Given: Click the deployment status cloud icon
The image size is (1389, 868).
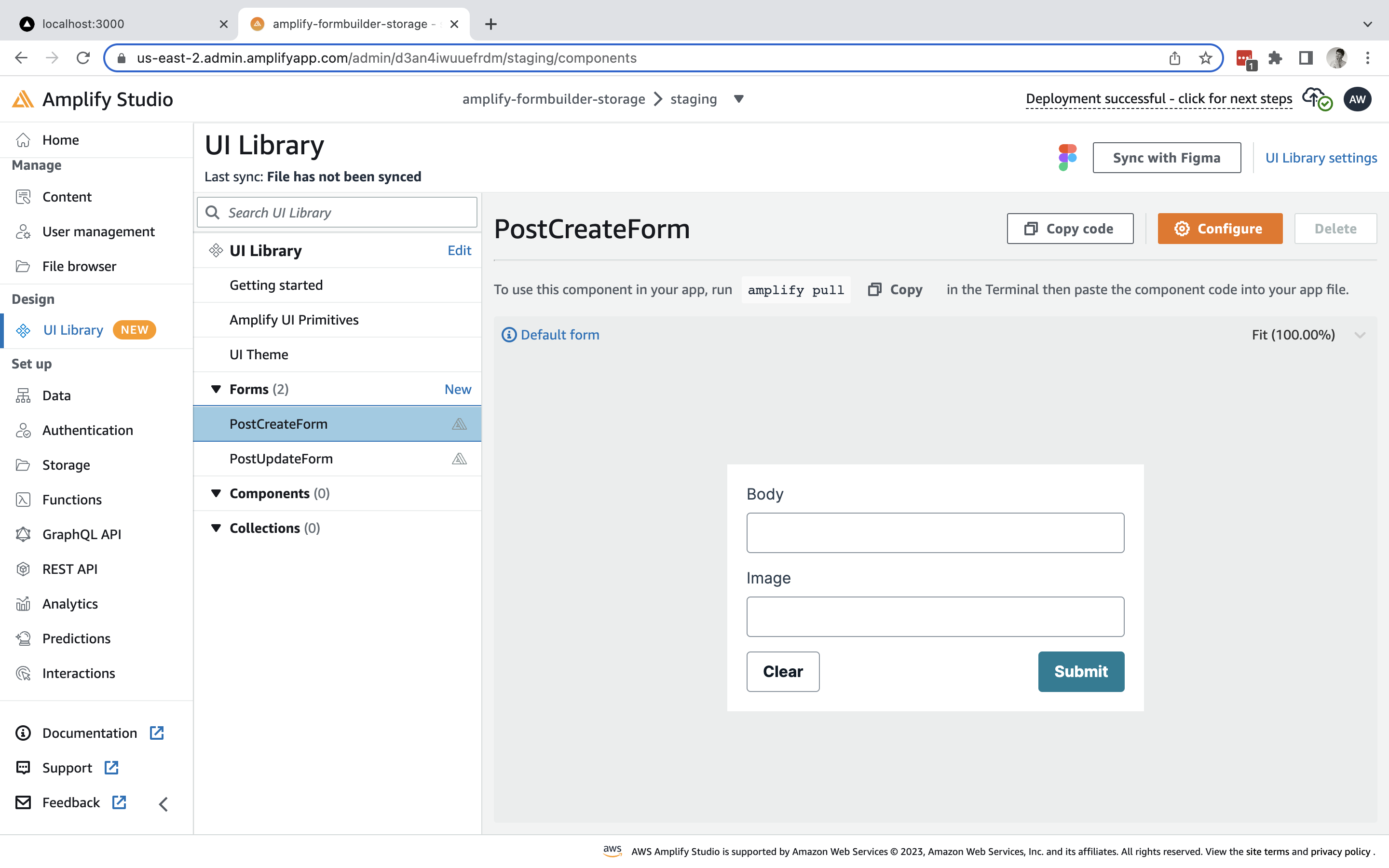Looking at the screenshot, I should pyautogui.click(x=1314, y=98).
